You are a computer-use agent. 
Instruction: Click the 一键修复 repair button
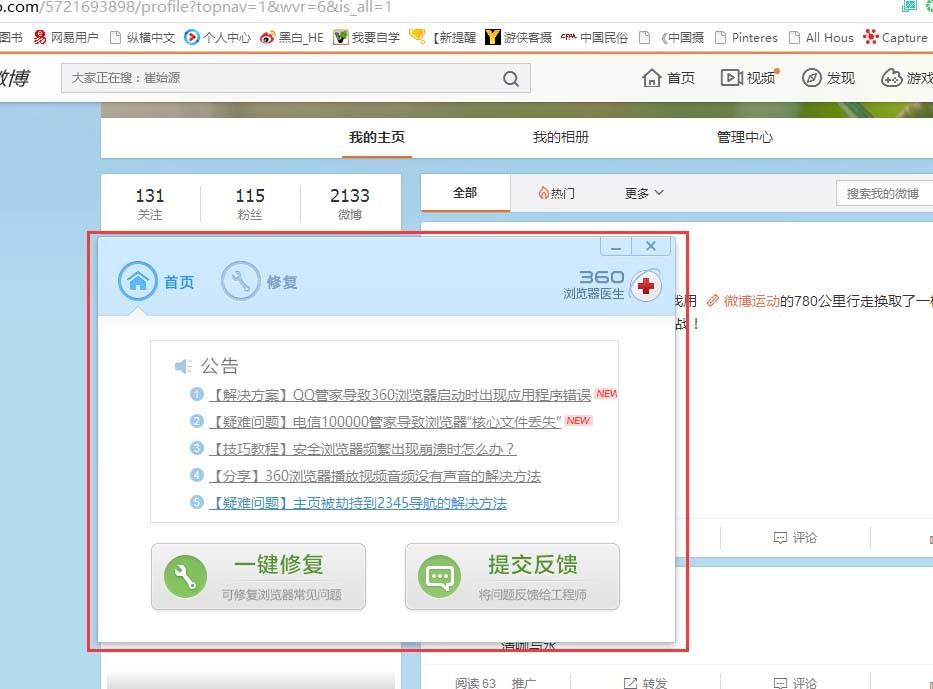[x=258, y=577]
